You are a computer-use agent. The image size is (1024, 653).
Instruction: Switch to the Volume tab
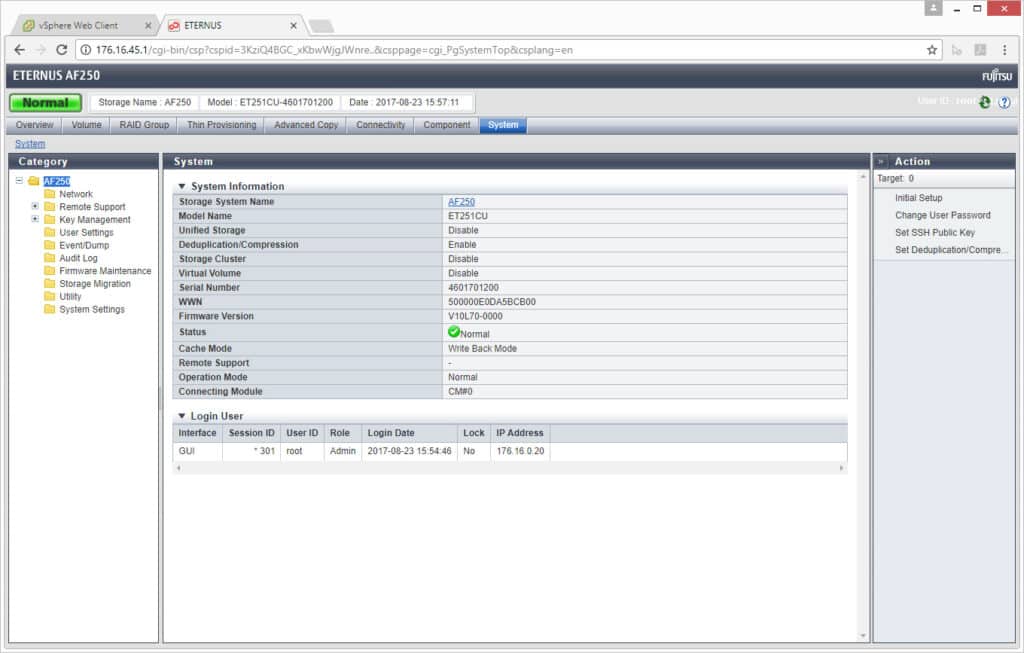point(86,125)
